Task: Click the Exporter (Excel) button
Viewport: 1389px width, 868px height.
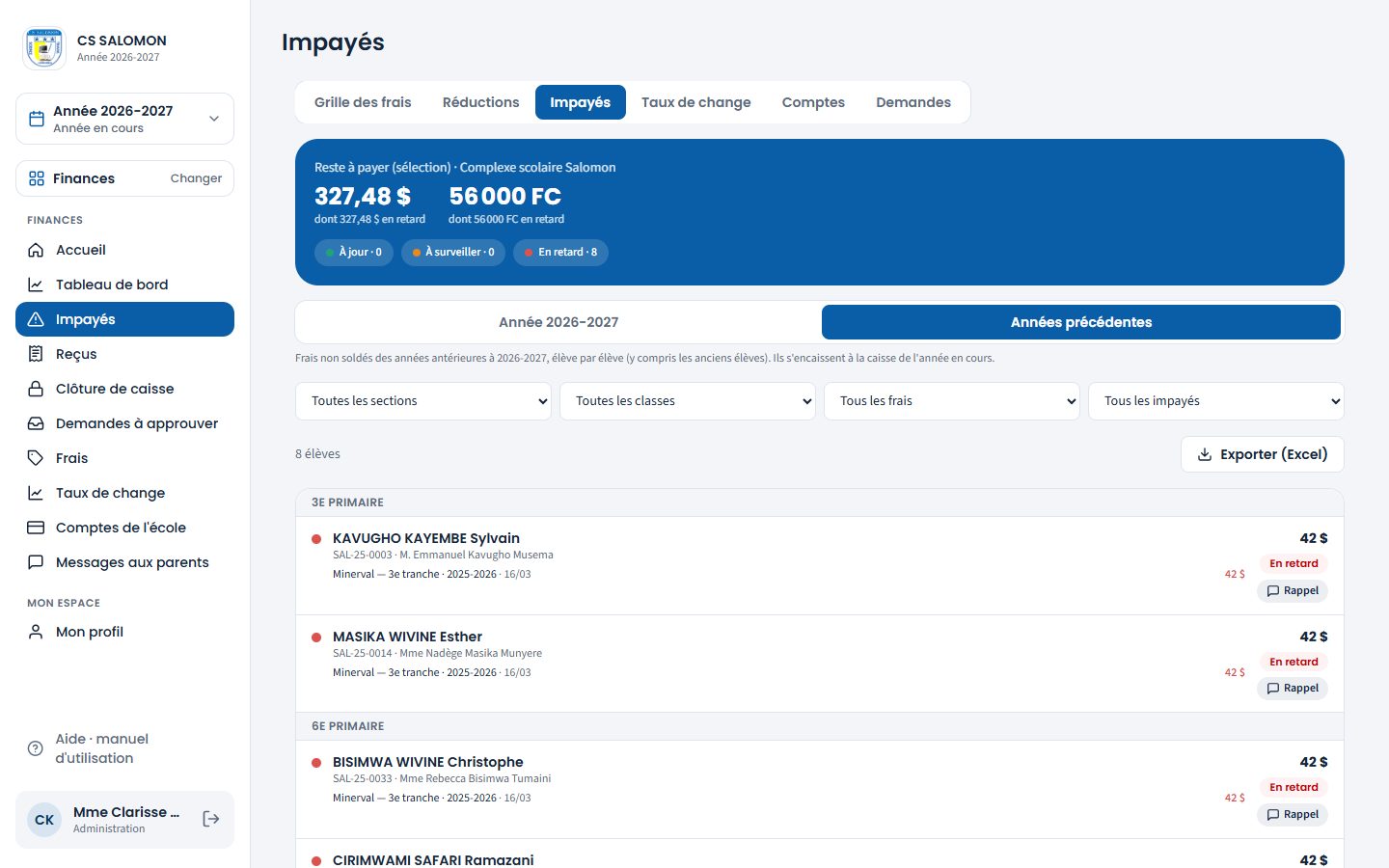Action: [x=1263, y=454]
